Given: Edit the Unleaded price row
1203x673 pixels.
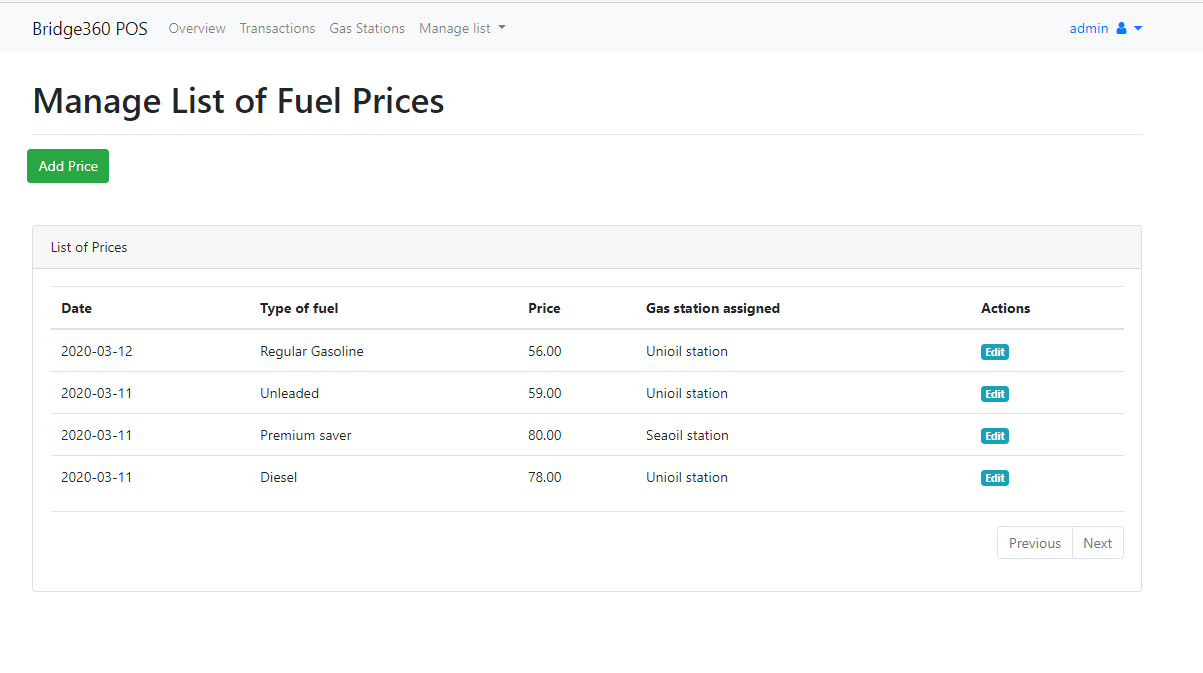Looking at the screenshot, I should (994, 394).
